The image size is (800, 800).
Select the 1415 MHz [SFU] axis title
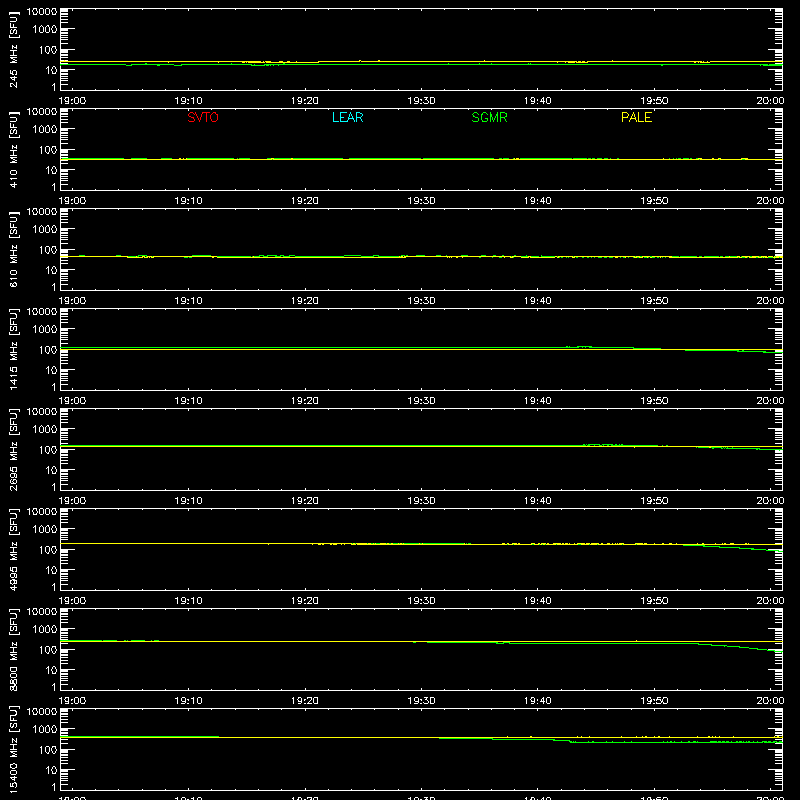13,349
